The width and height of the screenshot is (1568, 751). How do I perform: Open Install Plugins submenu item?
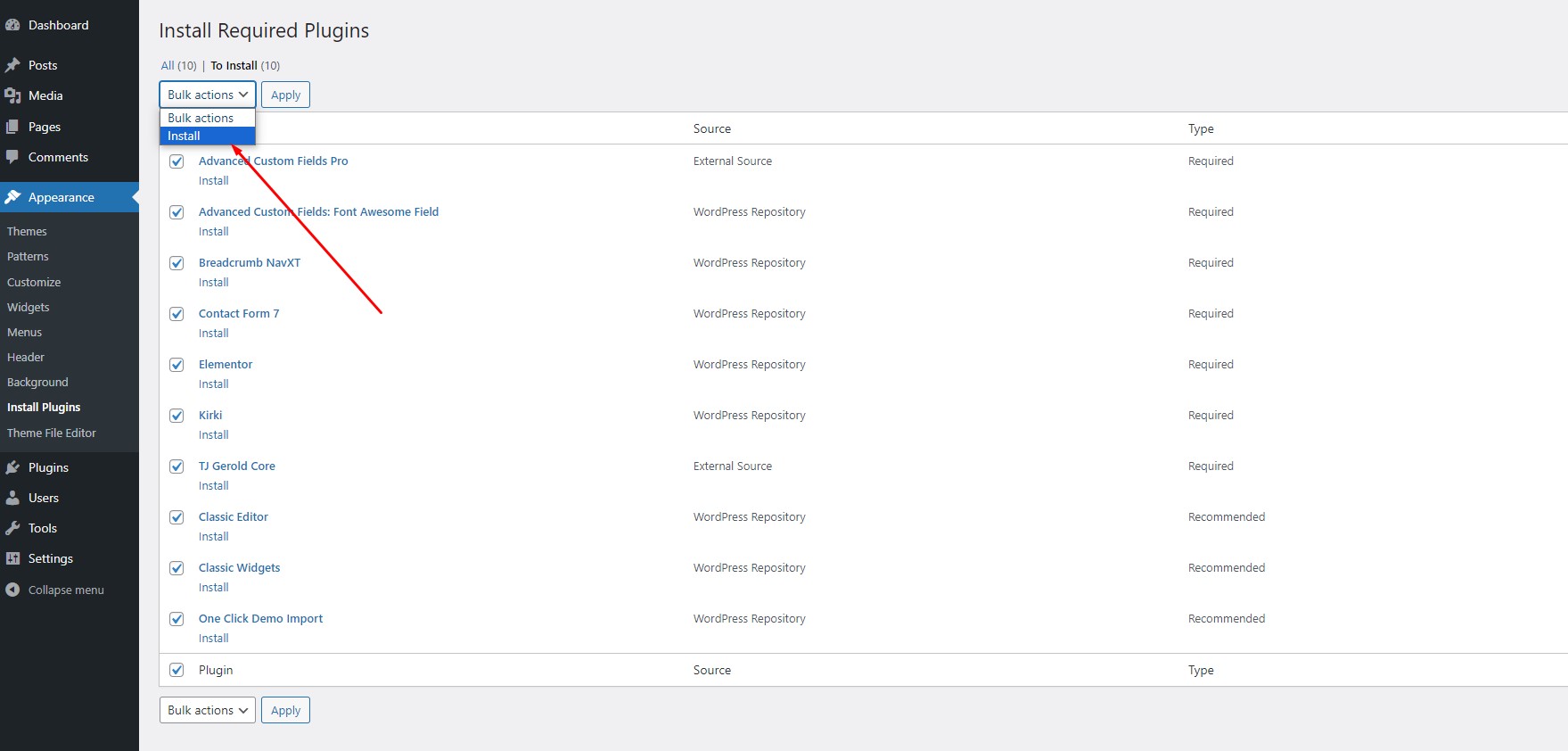point(44,407)
